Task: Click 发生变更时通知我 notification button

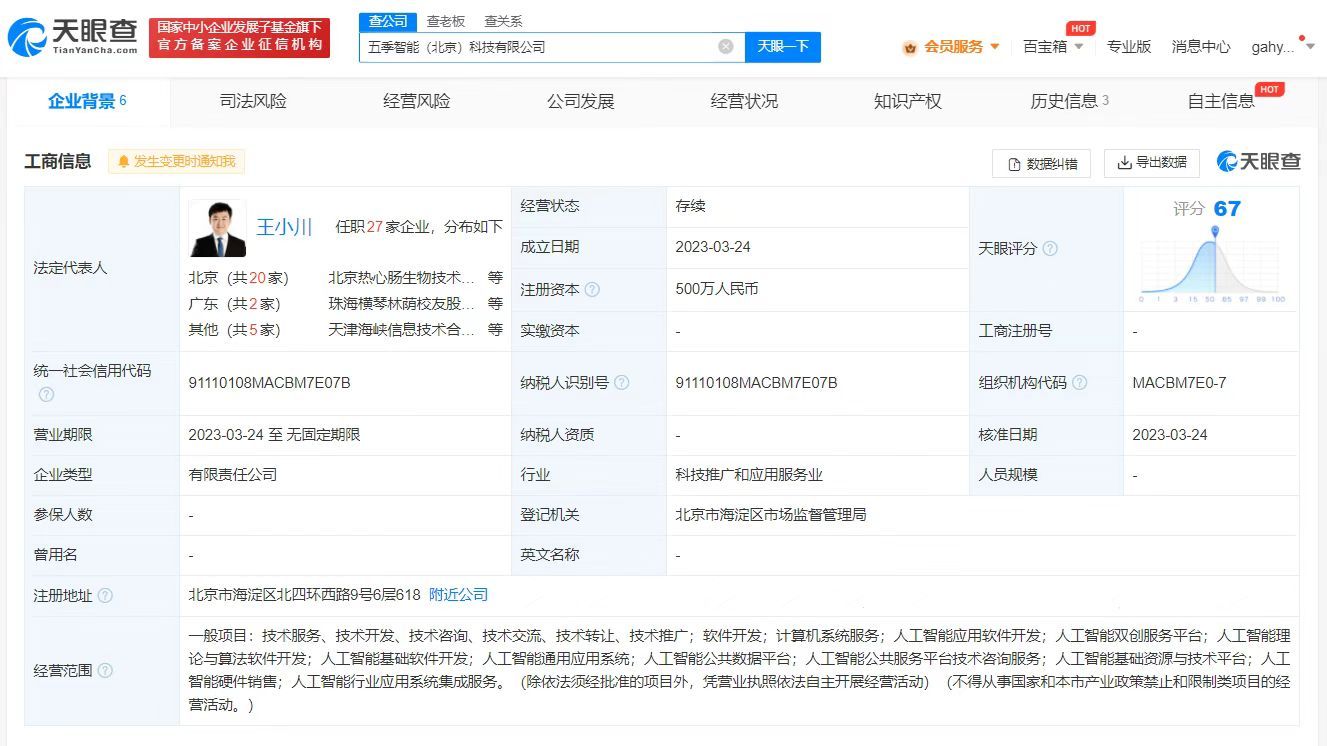Action: tap(176, 161)
